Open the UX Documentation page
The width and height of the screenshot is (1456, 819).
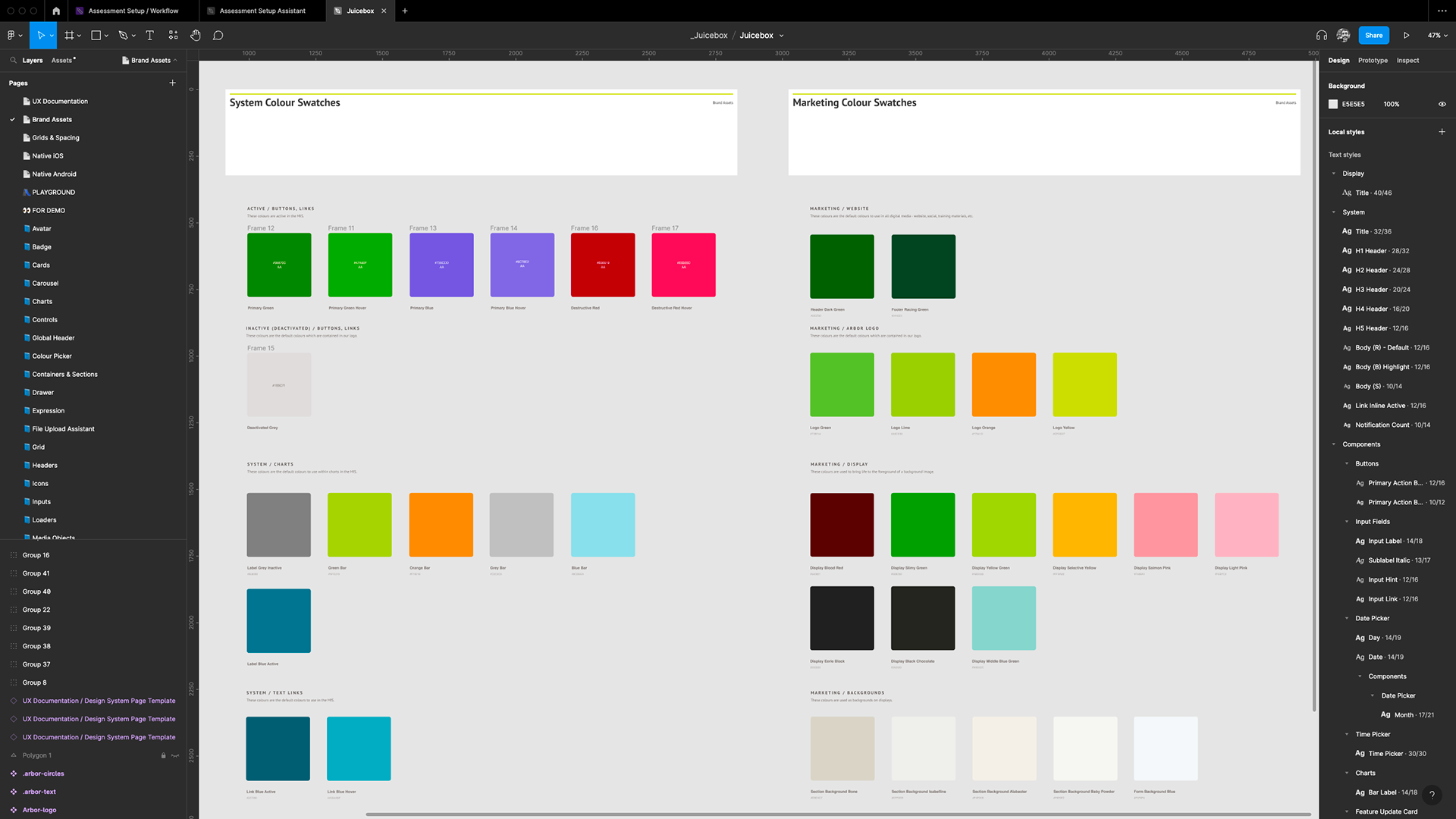pyautogui.click(x=60, y=101)
